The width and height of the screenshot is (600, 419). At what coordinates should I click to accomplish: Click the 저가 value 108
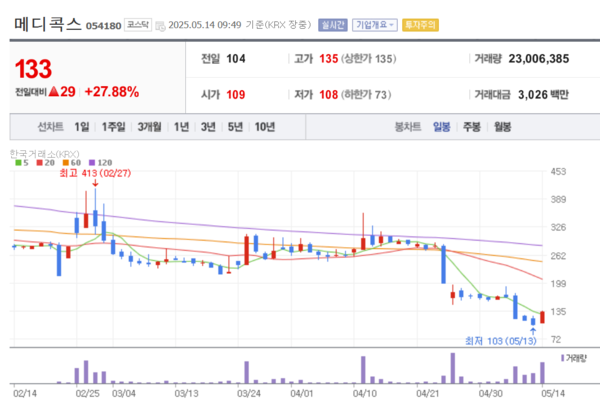[329, 95]
